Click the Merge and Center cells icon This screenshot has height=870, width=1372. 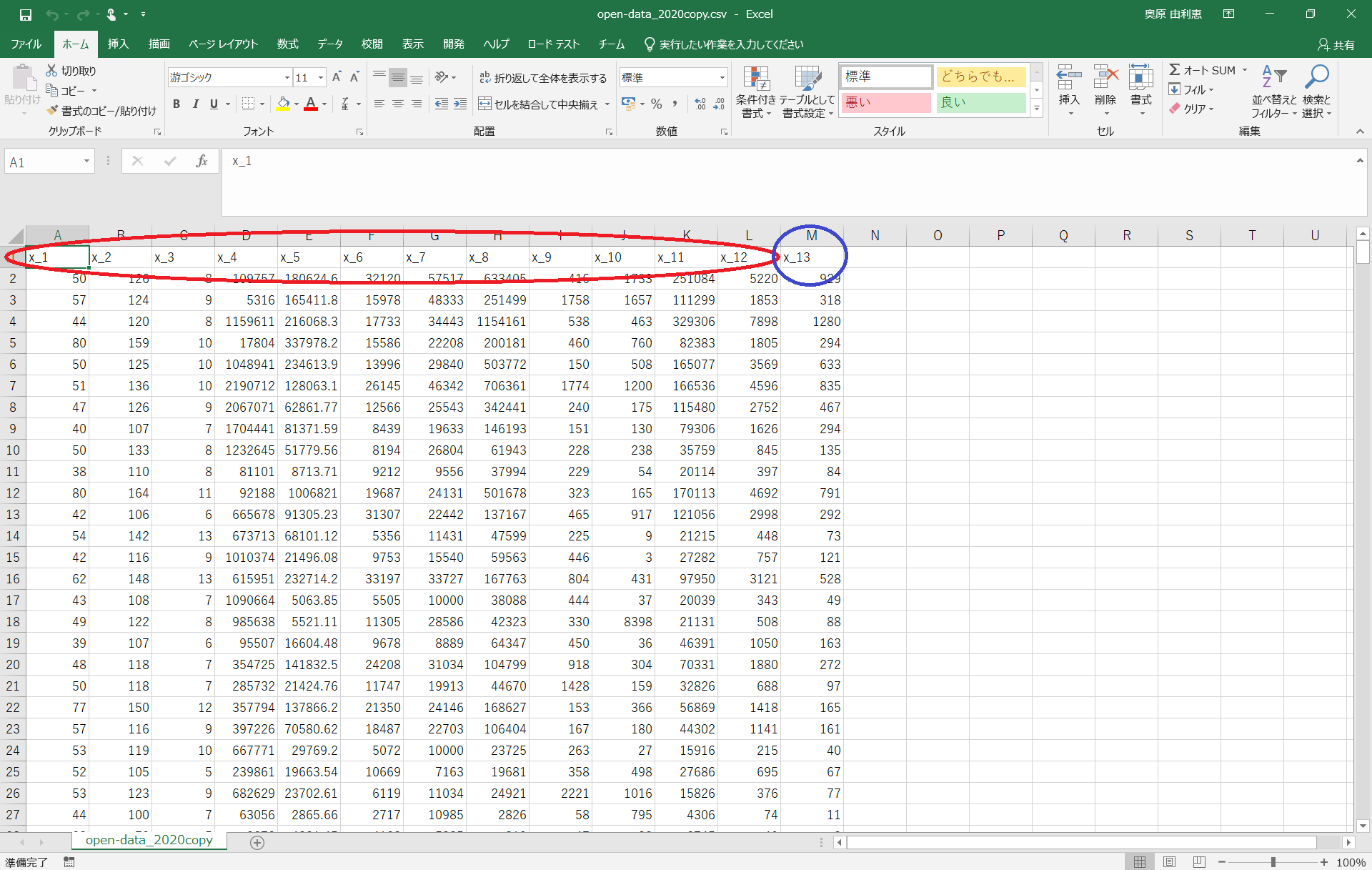pyautogui.click(x=484, y=104)
